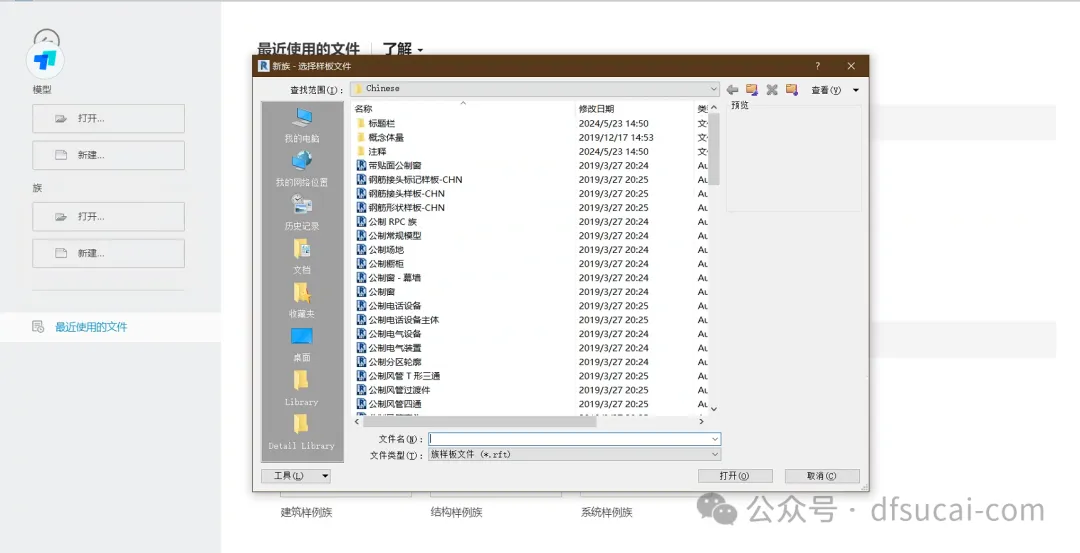Screen dimensions: 1080x553
Task: Open 我的网络位置 in the places sidebar
Action: [x=302, y=169]
